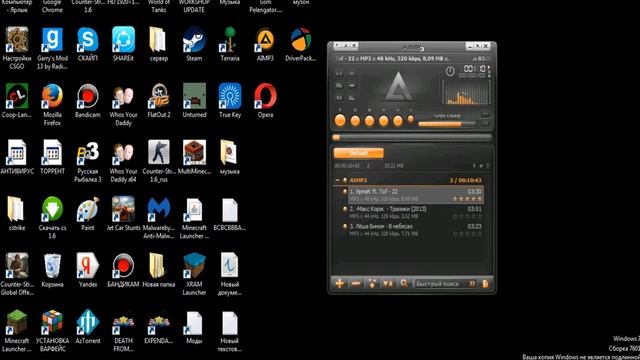Open the Bandicam shortcut with Latin label
Image resolution: width=640 pixels, height=360 pixels.
point(88,100)
